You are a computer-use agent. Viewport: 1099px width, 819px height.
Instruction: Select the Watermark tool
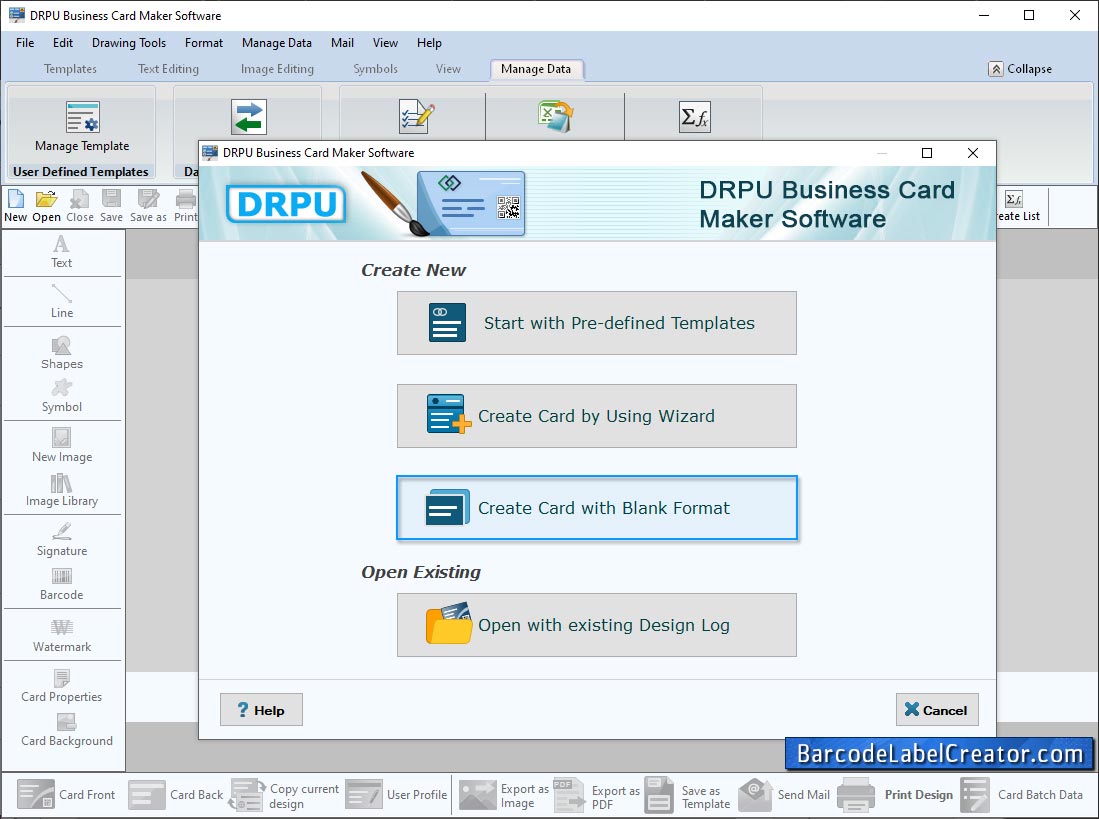(x=62, y=636)
